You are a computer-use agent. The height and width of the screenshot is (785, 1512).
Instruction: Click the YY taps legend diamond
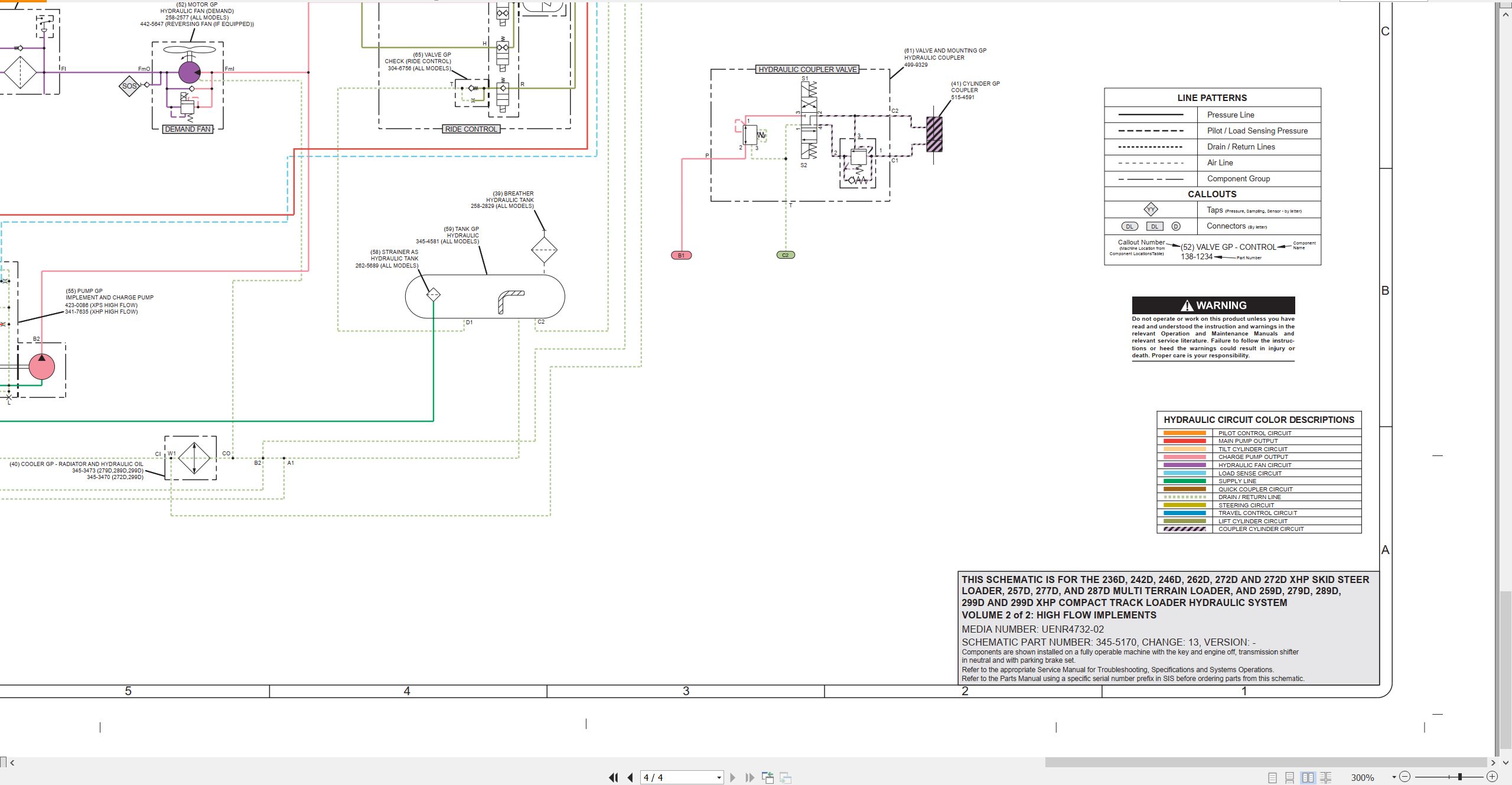click(x=1151, y=210)
